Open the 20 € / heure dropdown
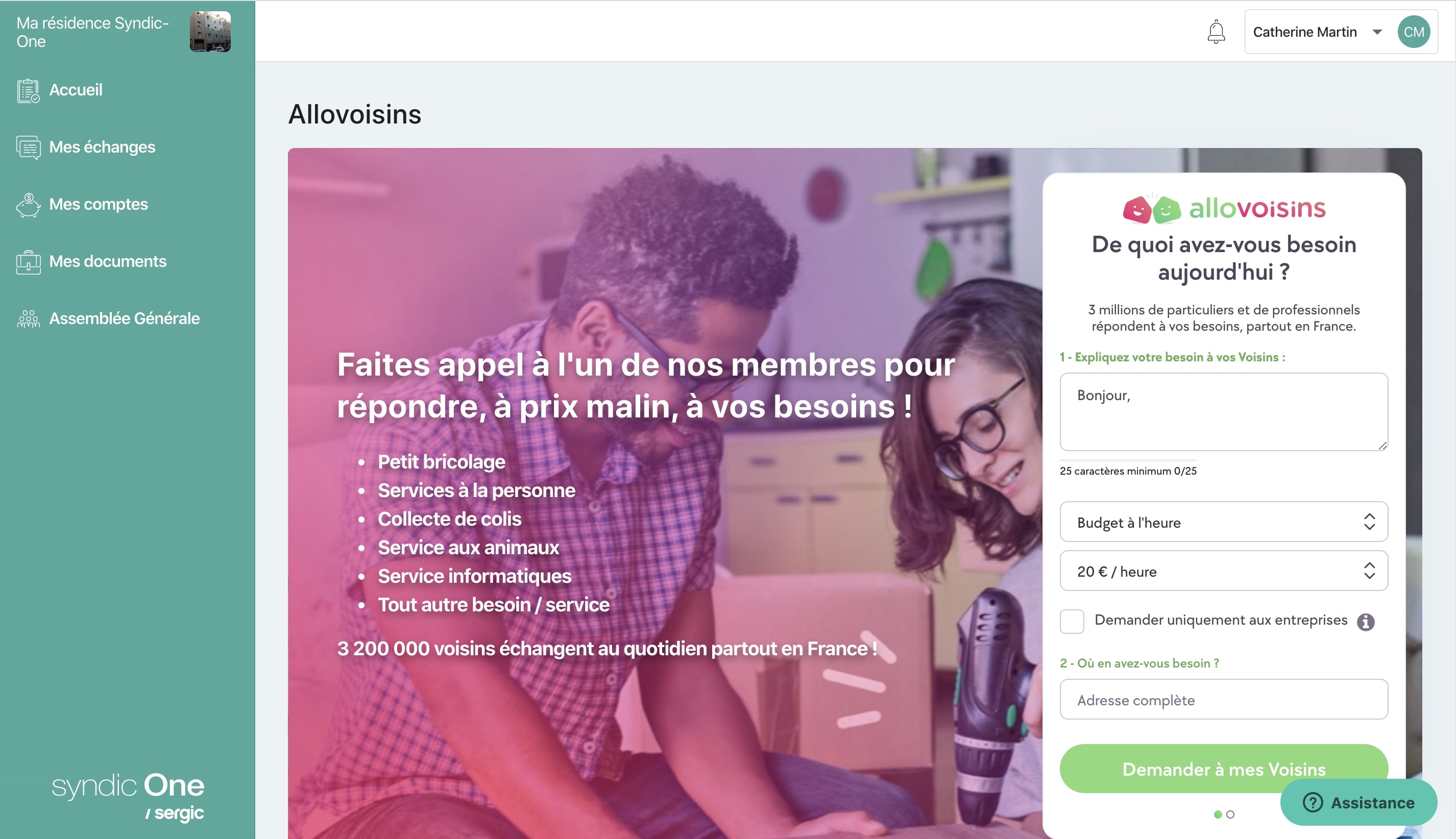Screen dimensions: 1456x839 (x=1223, y=571)
